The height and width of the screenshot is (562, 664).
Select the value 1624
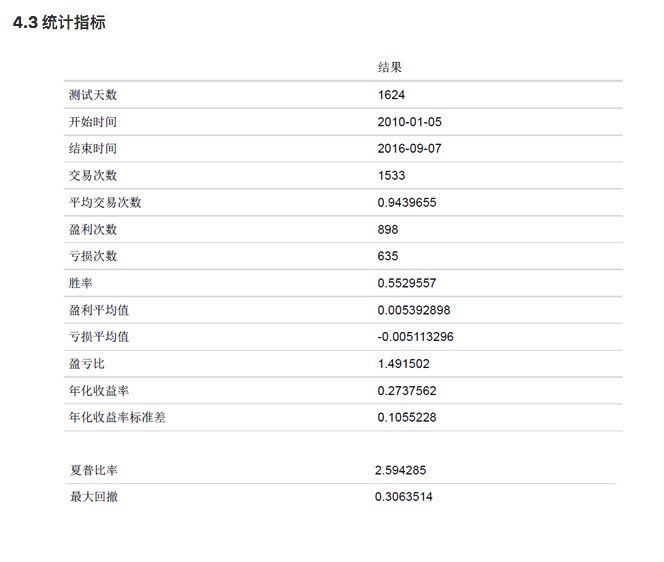point(391,95)
